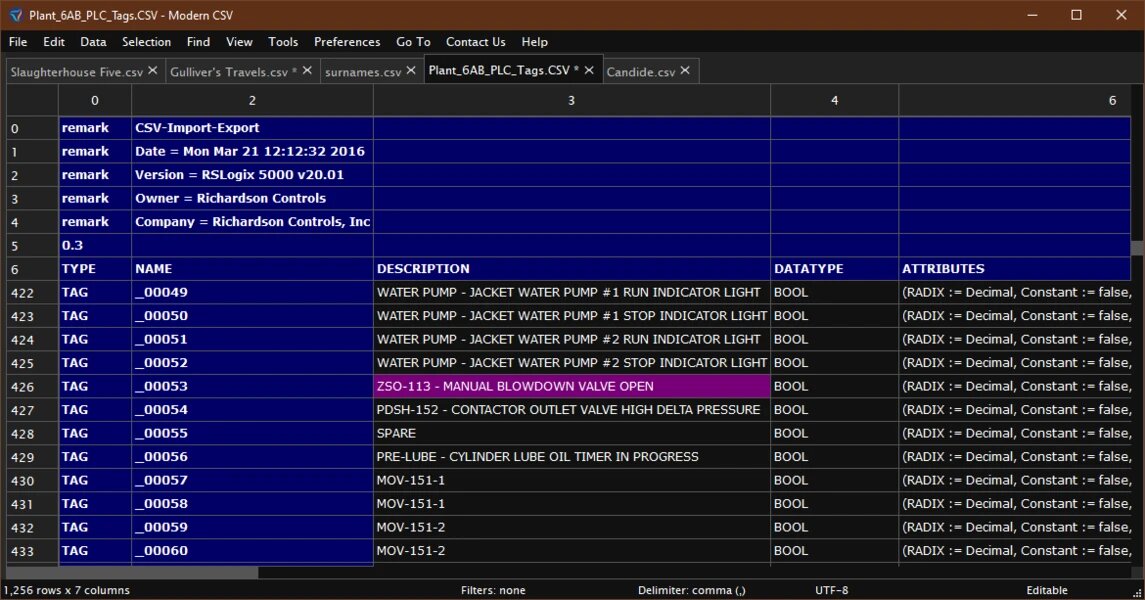Click the resize grip in status bar corner
The image size is (1145, 600).
[x=1137, y=593]
